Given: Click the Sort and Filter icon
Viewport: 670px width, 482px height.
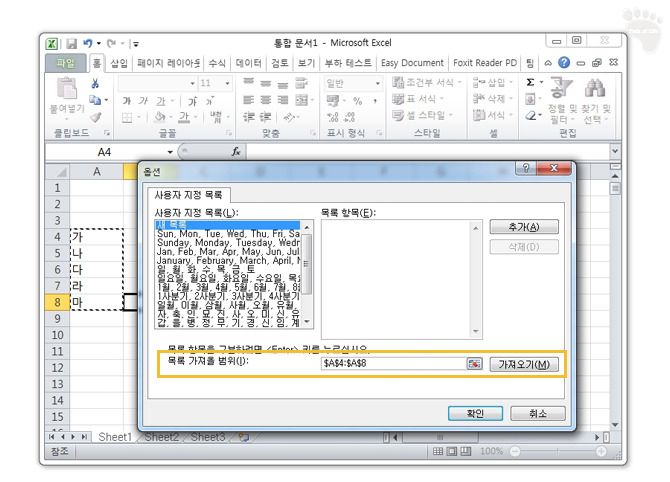Looking at the screenshot, I should pos(561,87).
